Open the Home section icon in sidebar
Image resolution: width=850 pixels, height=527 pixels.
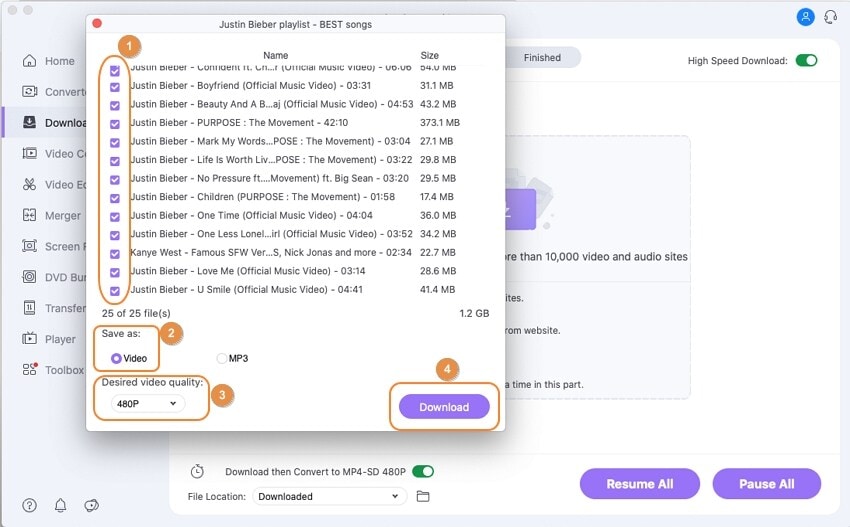point(29,61)
